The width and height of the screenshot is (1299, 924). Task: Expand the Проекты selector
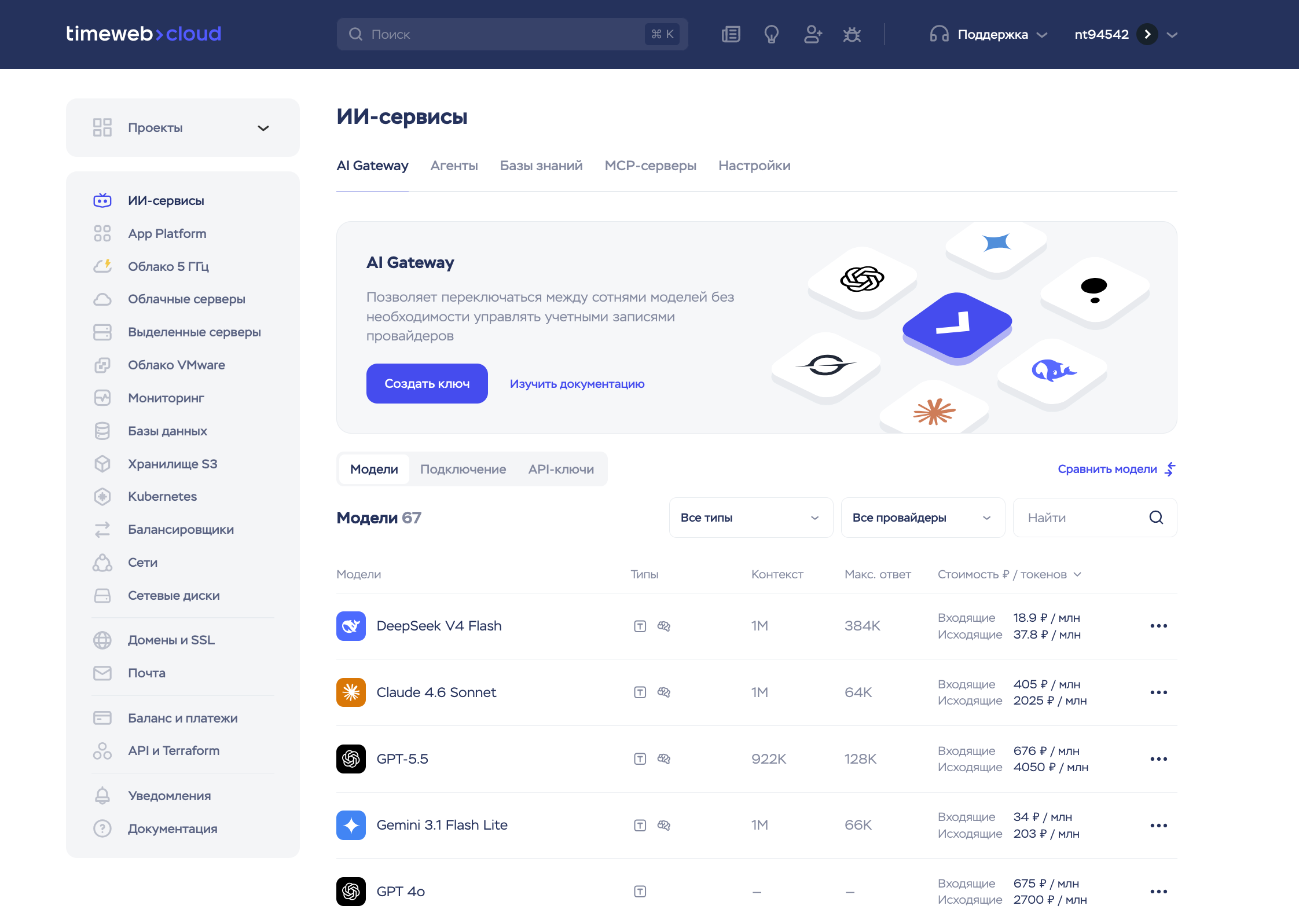[x=183, y=127]
